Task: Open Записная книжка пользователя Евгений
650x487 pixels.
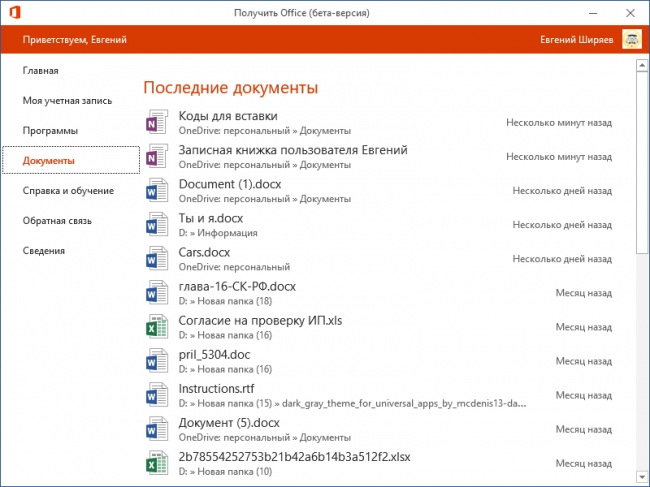Action: click(x=293, y=150)
